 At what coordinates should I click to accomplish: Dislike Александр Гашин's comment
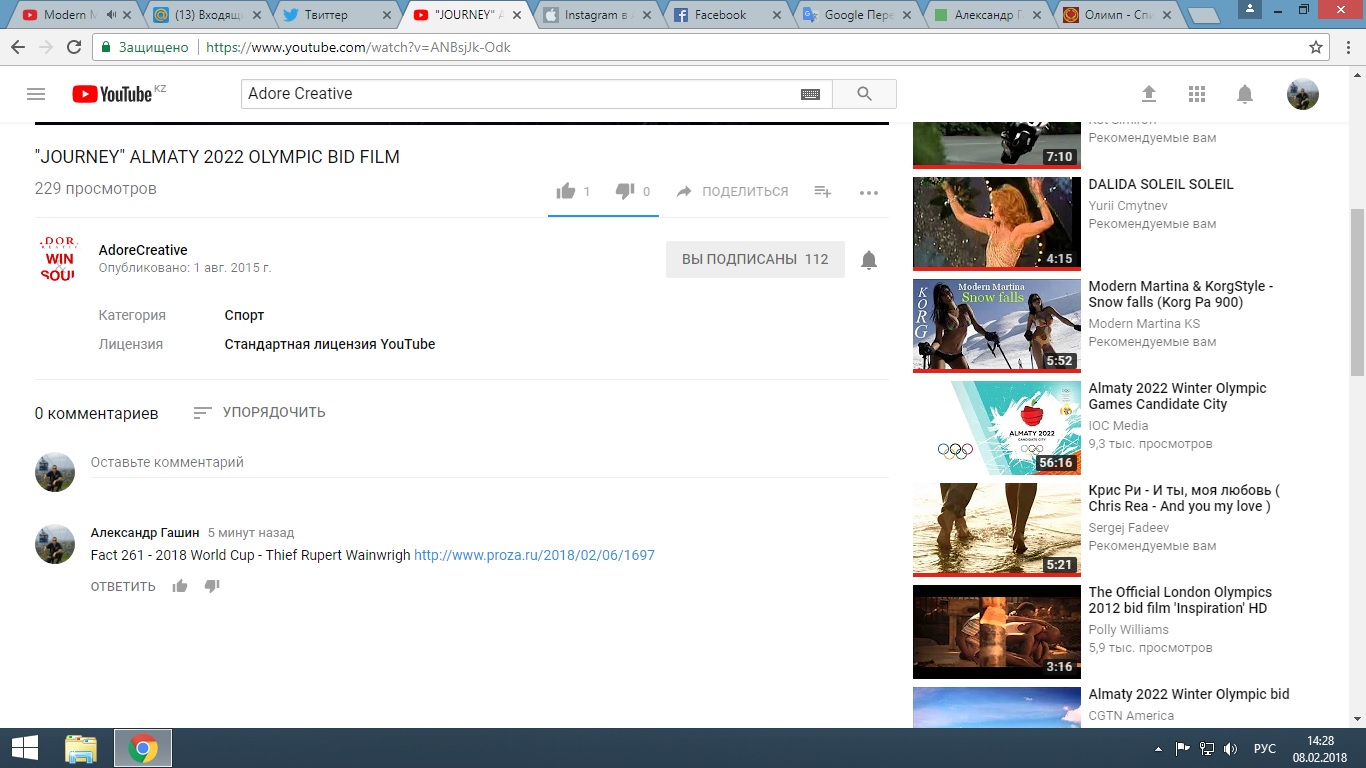pyautogui.click(x=212, y=586)
